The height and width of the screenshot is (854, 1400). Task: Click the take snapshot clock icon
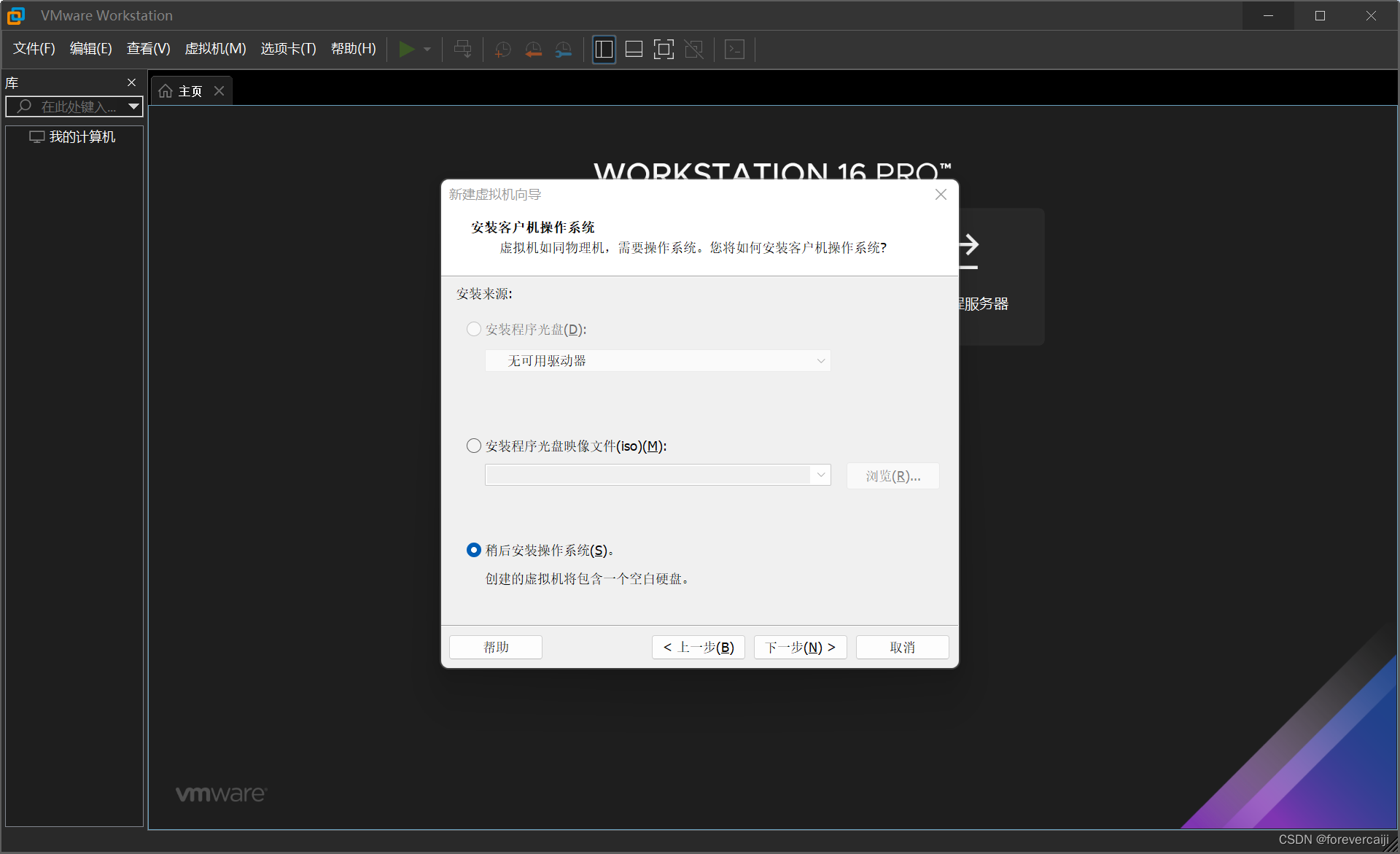click(502, 49)
